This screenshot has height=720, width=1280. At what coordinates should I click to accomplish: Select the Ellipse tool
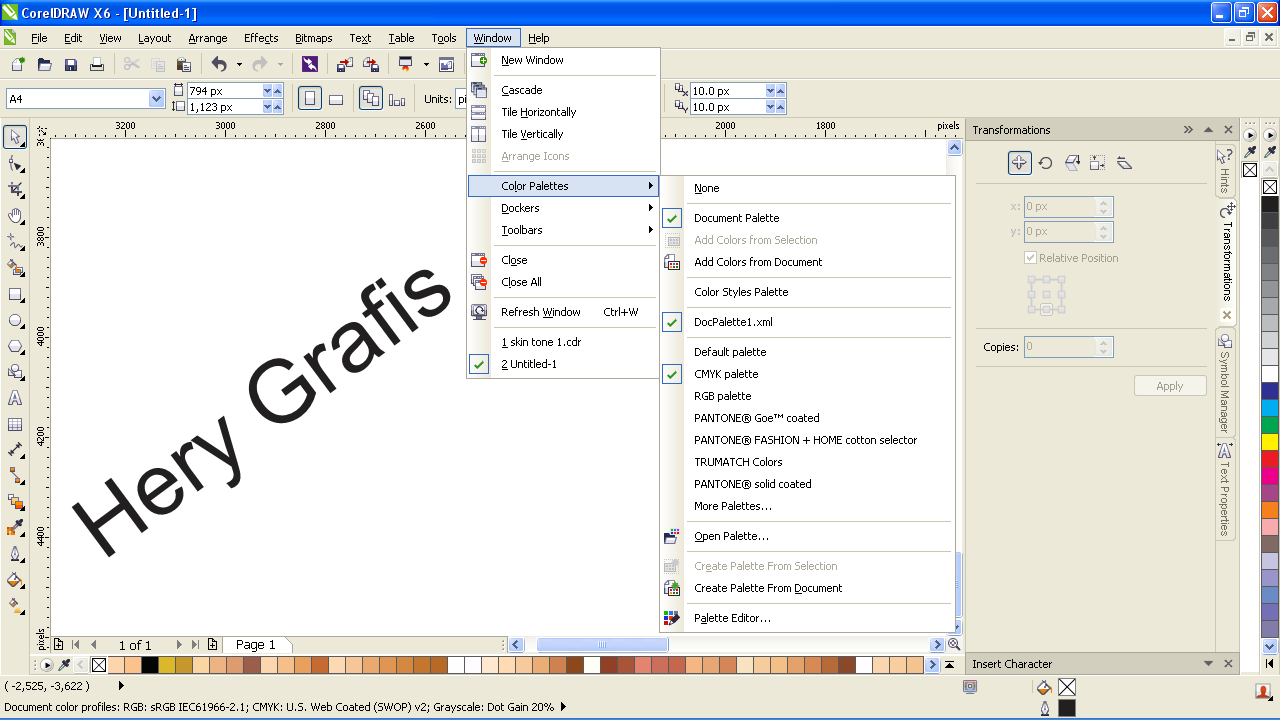(15, 321)
